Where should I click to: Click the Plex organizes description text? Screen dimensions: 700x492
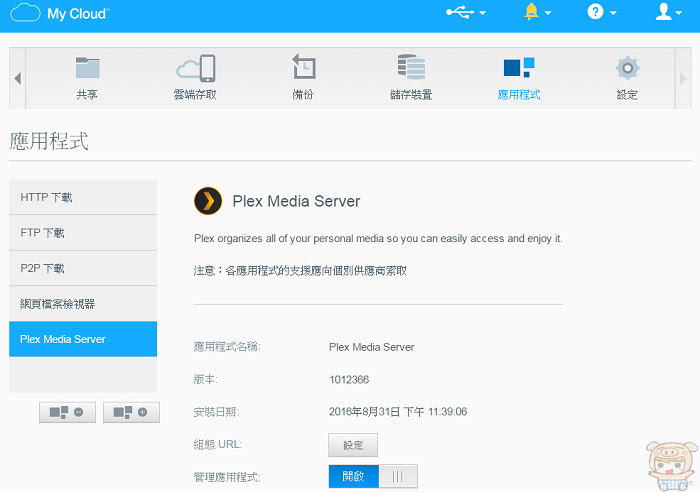[378, 238]
